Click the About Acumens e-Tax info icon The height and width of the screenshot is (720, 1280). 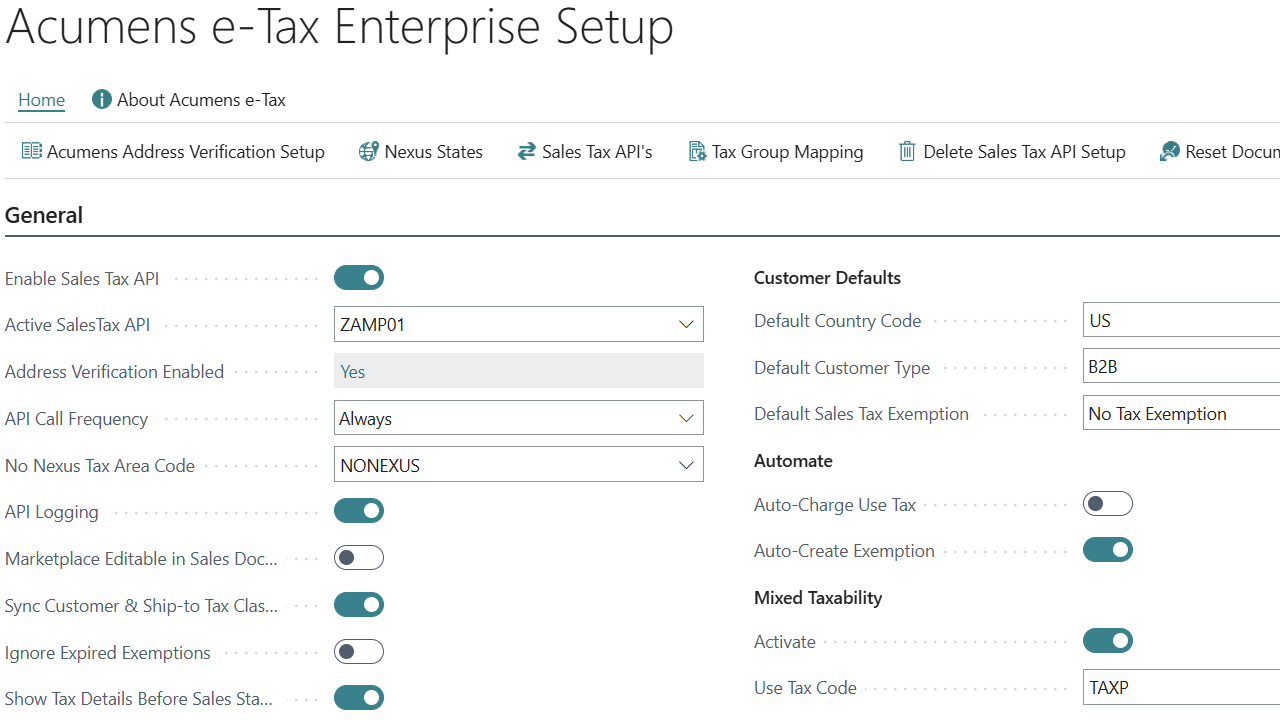pos(101,100)
